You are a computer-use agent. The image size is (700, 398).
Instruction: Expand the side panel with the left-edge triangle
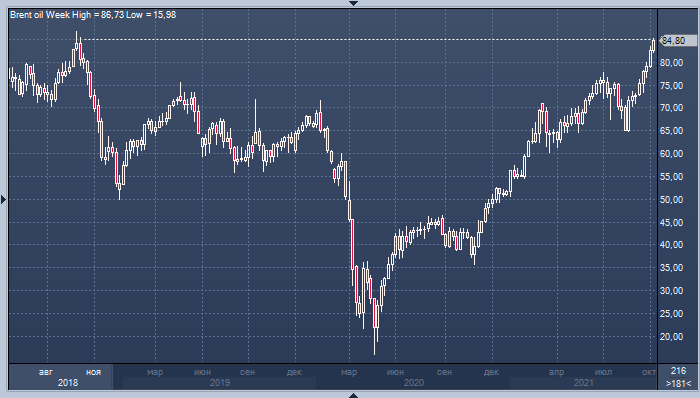pyautogui.click(x=3, y=199)
